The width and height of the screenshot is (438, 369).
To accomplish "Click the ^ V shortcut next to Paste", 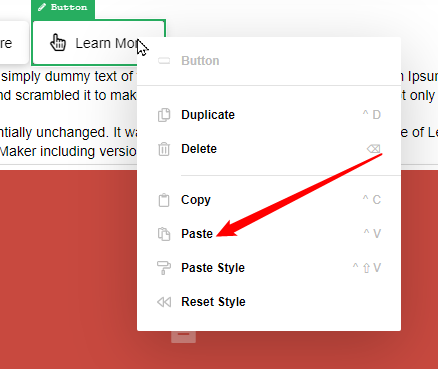I will pos(372,234).
